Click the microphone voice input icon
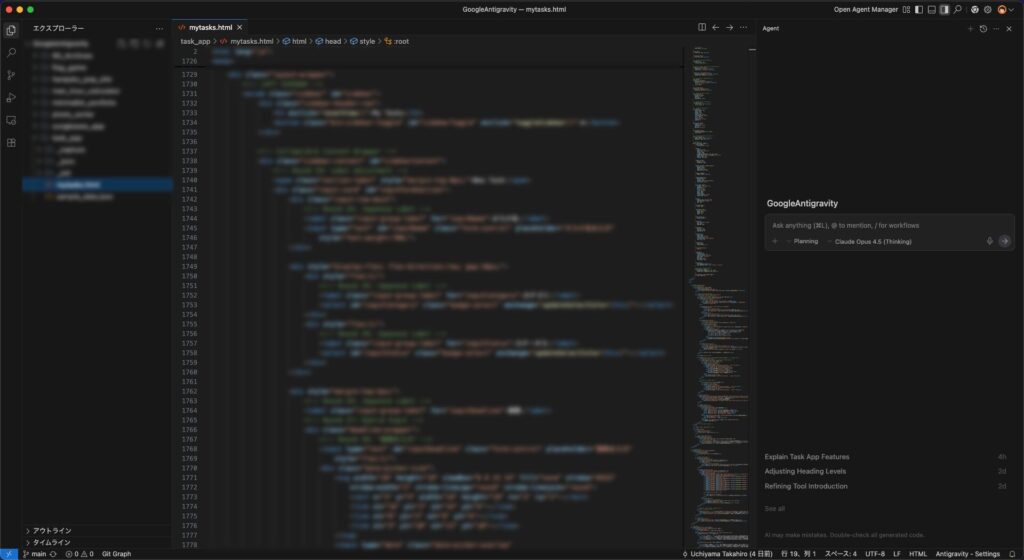Viewport: 1024px width, 560px height. click(989, 241)
